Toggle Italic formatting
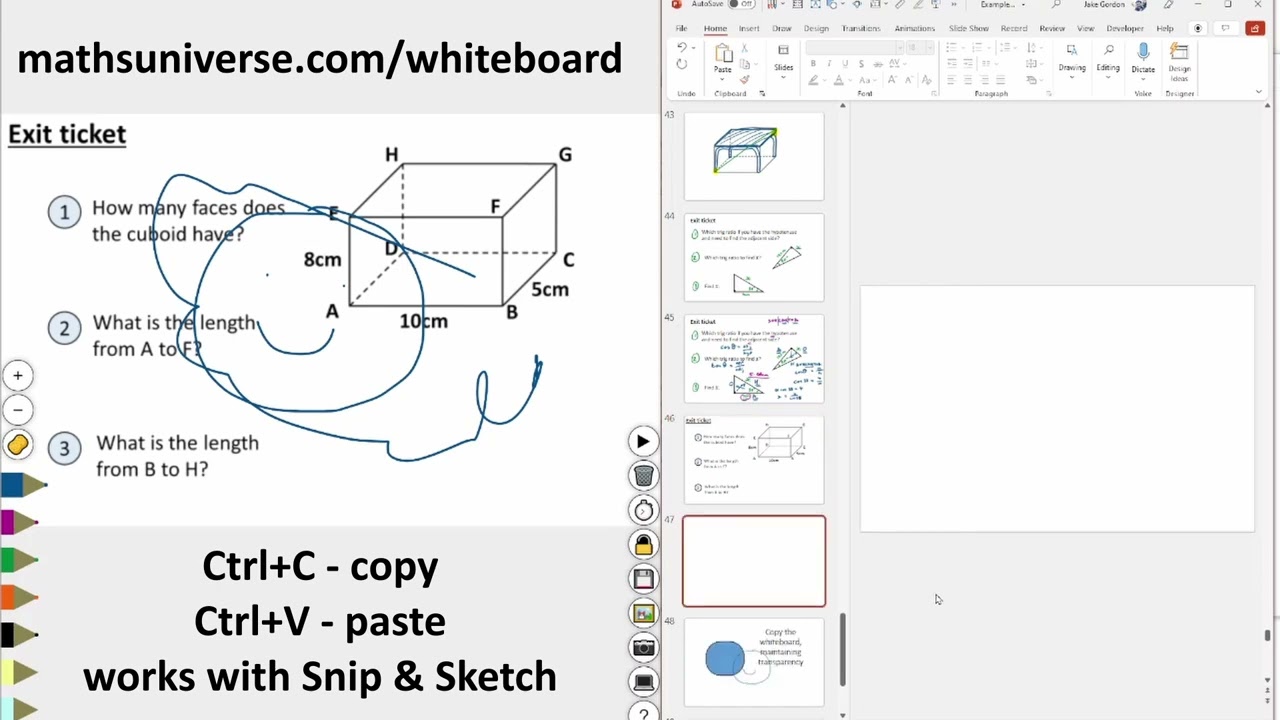The width and height of the screenshot is (1280, 720). pyautogui.click(x=829, y=64)
